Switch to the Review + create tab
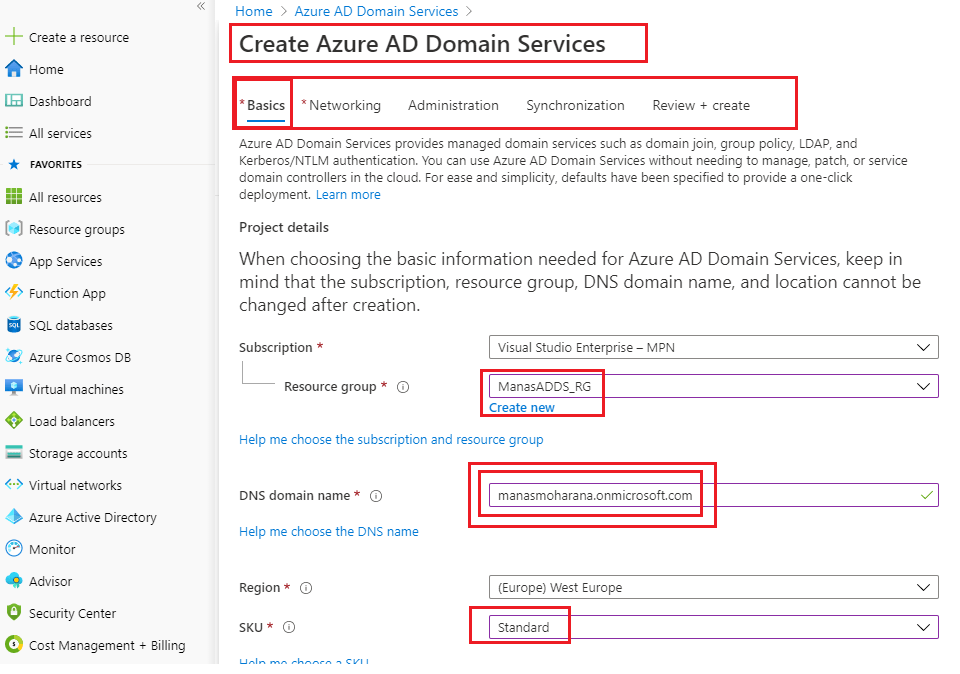960x674 pixels. pyautogui.click(x=701, y=105)
